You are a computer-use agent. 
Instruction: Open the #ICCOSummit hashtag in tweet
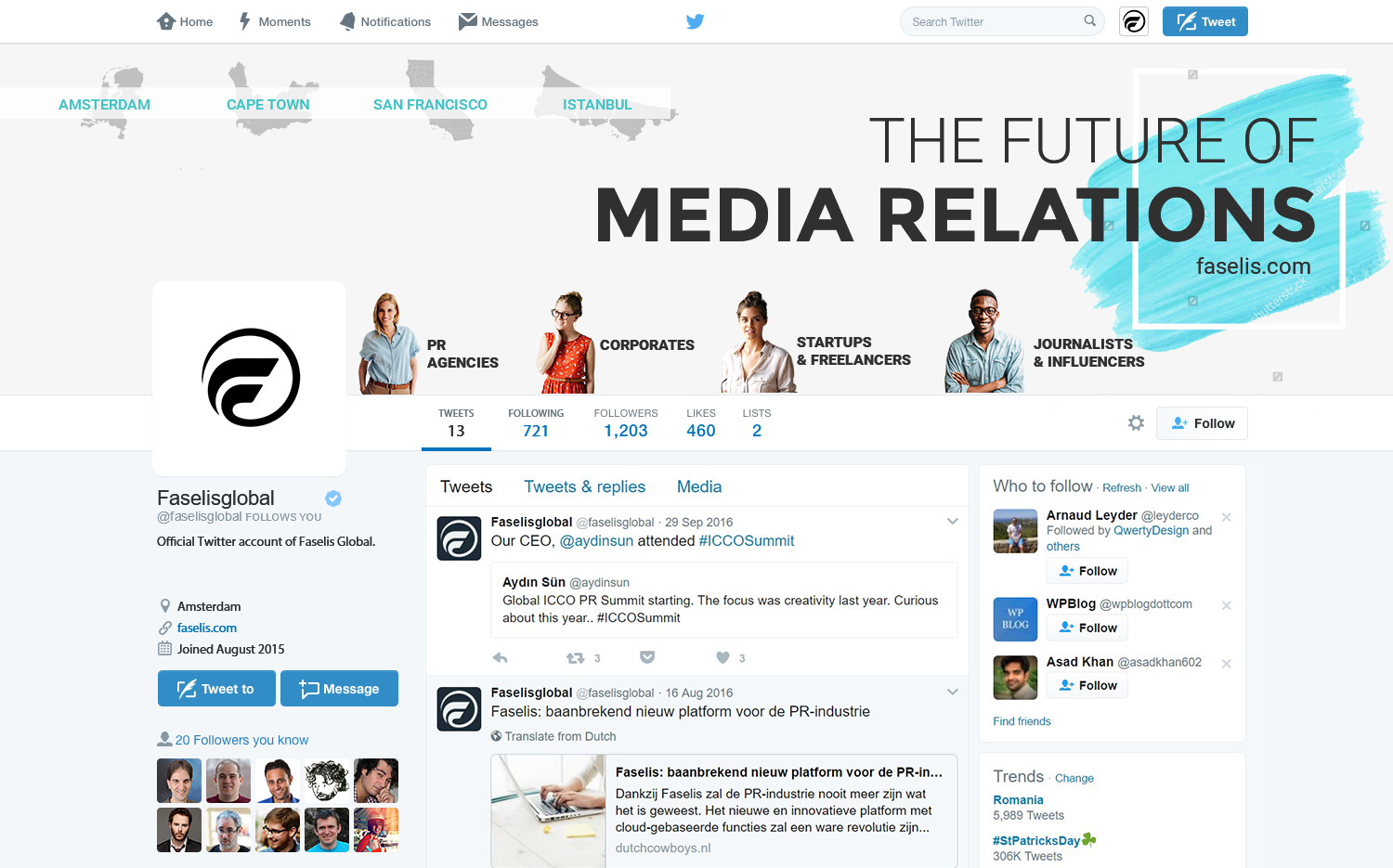(747, 541)
